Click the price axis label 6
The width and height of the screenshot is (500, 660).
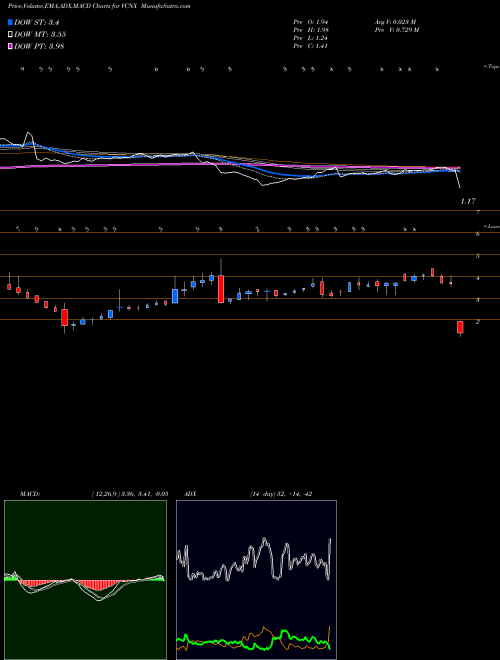478,234
